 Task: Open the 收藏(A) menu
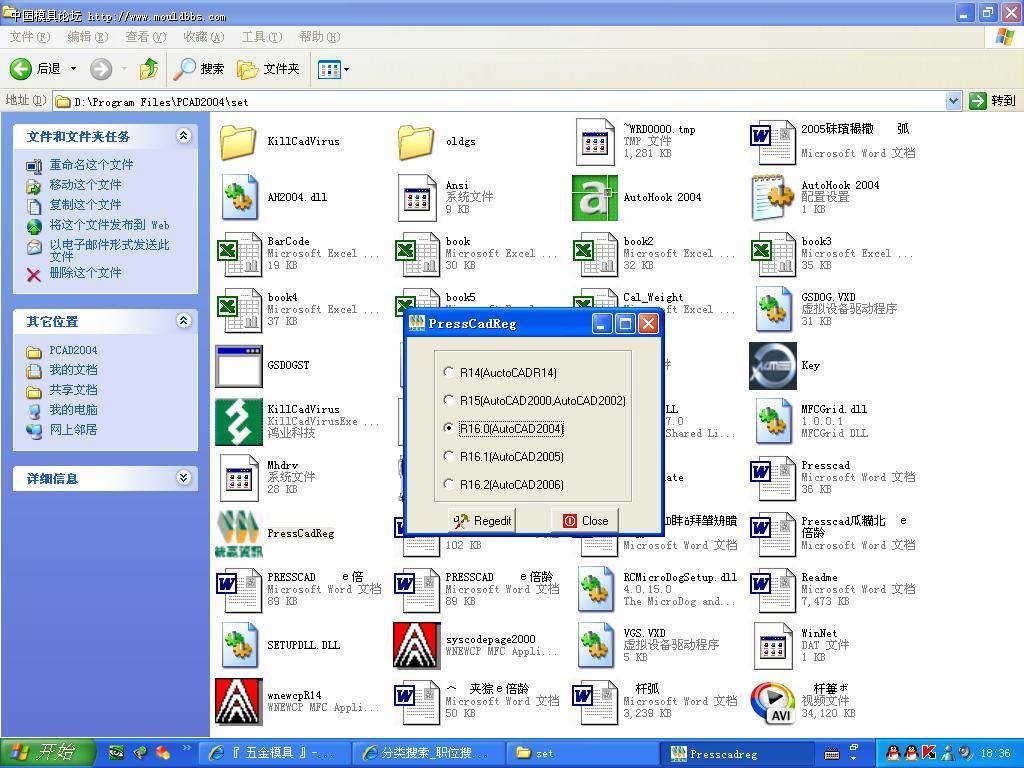pos(204,37)
